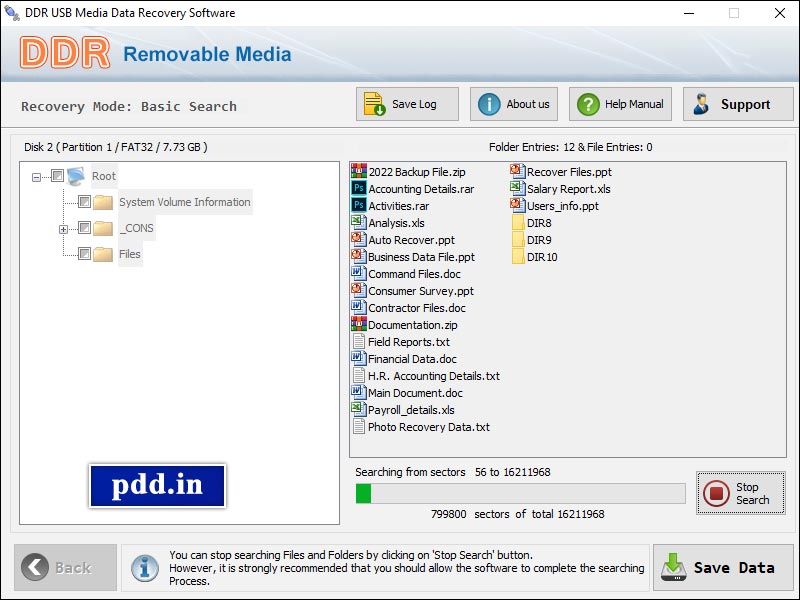Image resolution: width=800 pixels, height=600 pixels.
Task: Click the Save Data button
Action: pos(722,567)
